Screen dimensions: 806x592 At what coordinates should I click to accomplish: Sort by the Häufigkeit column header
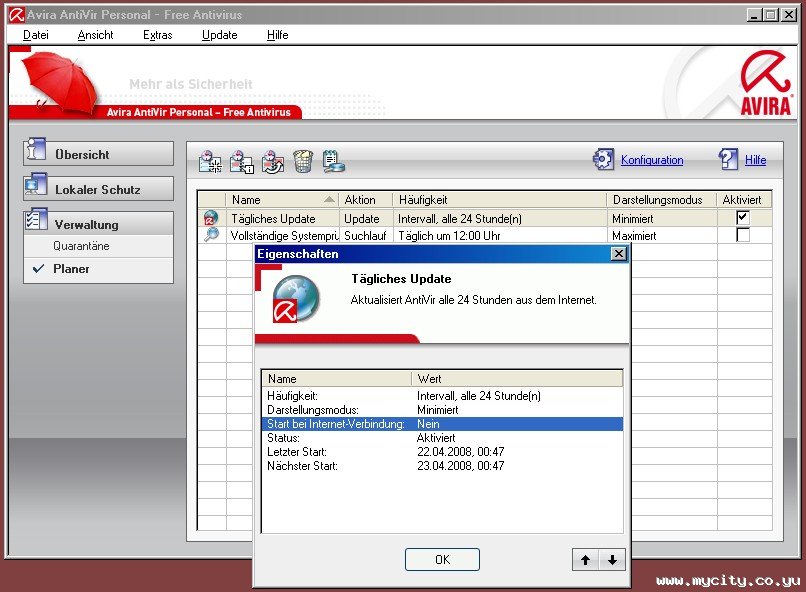(x=500, y=199)
